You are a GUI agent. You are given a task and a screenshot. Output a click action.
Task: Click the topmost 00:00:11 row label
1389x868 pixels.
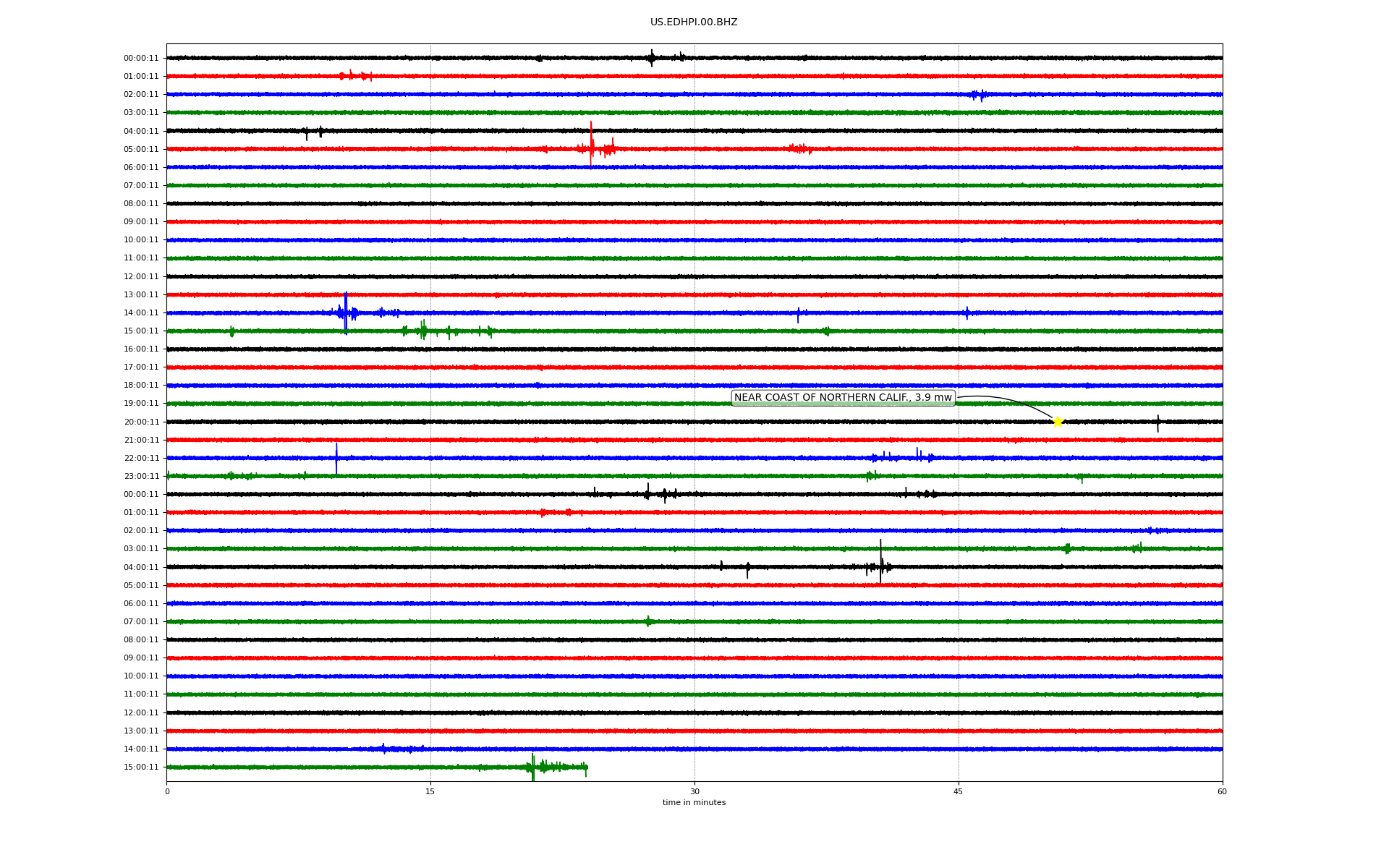[141, 59]
